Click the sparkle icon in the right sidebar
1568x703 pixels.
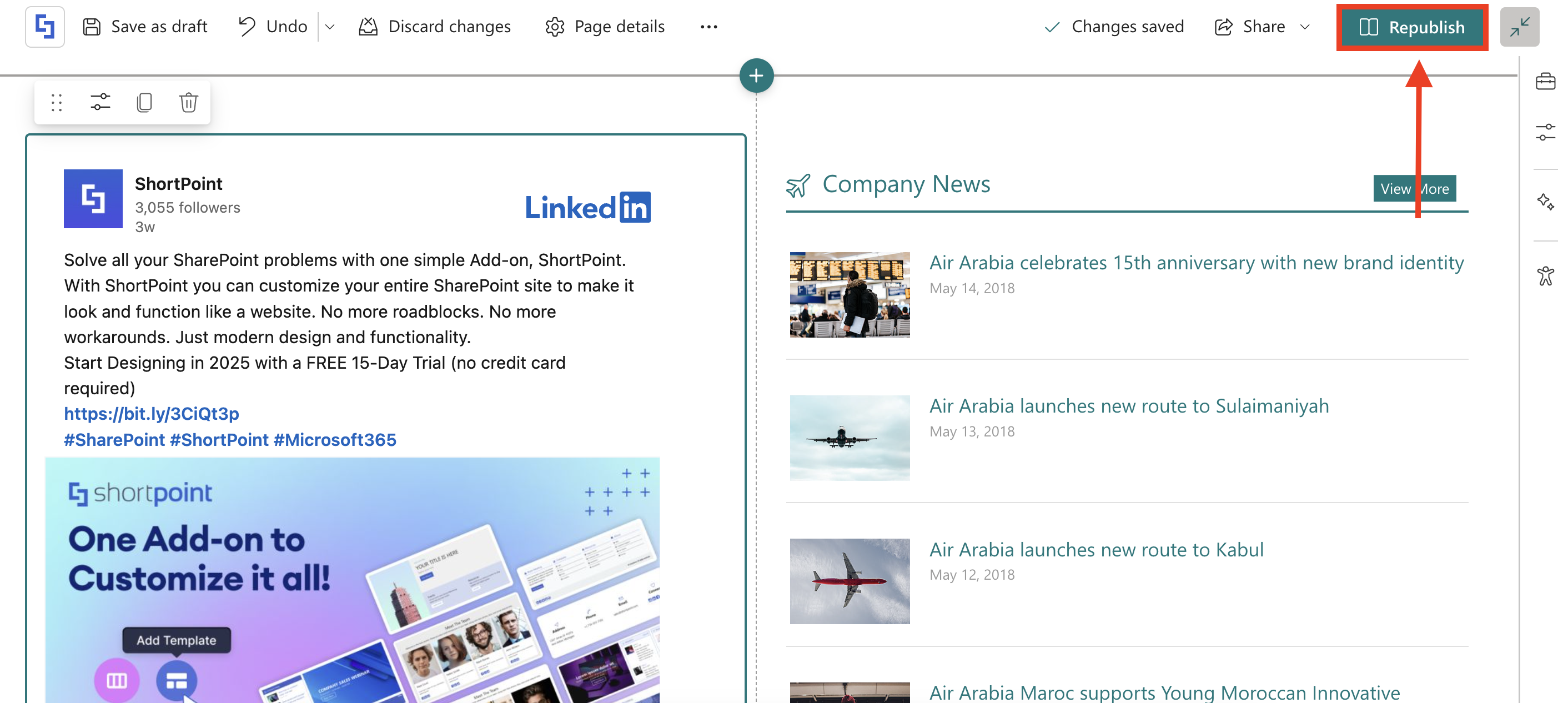pos(1545,202)
